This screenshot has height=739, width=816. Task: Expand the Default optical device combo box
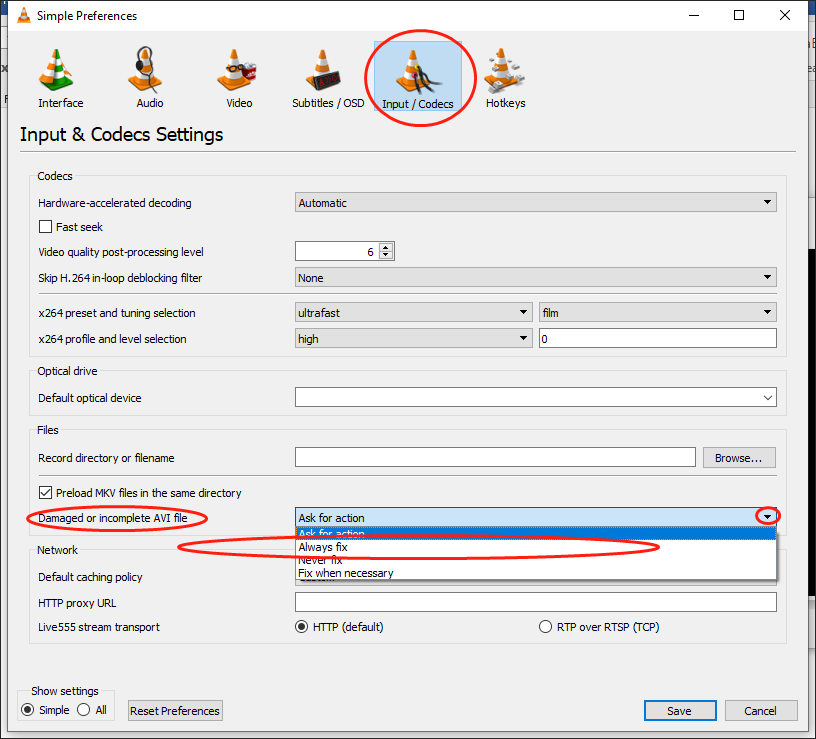point(536,397)
